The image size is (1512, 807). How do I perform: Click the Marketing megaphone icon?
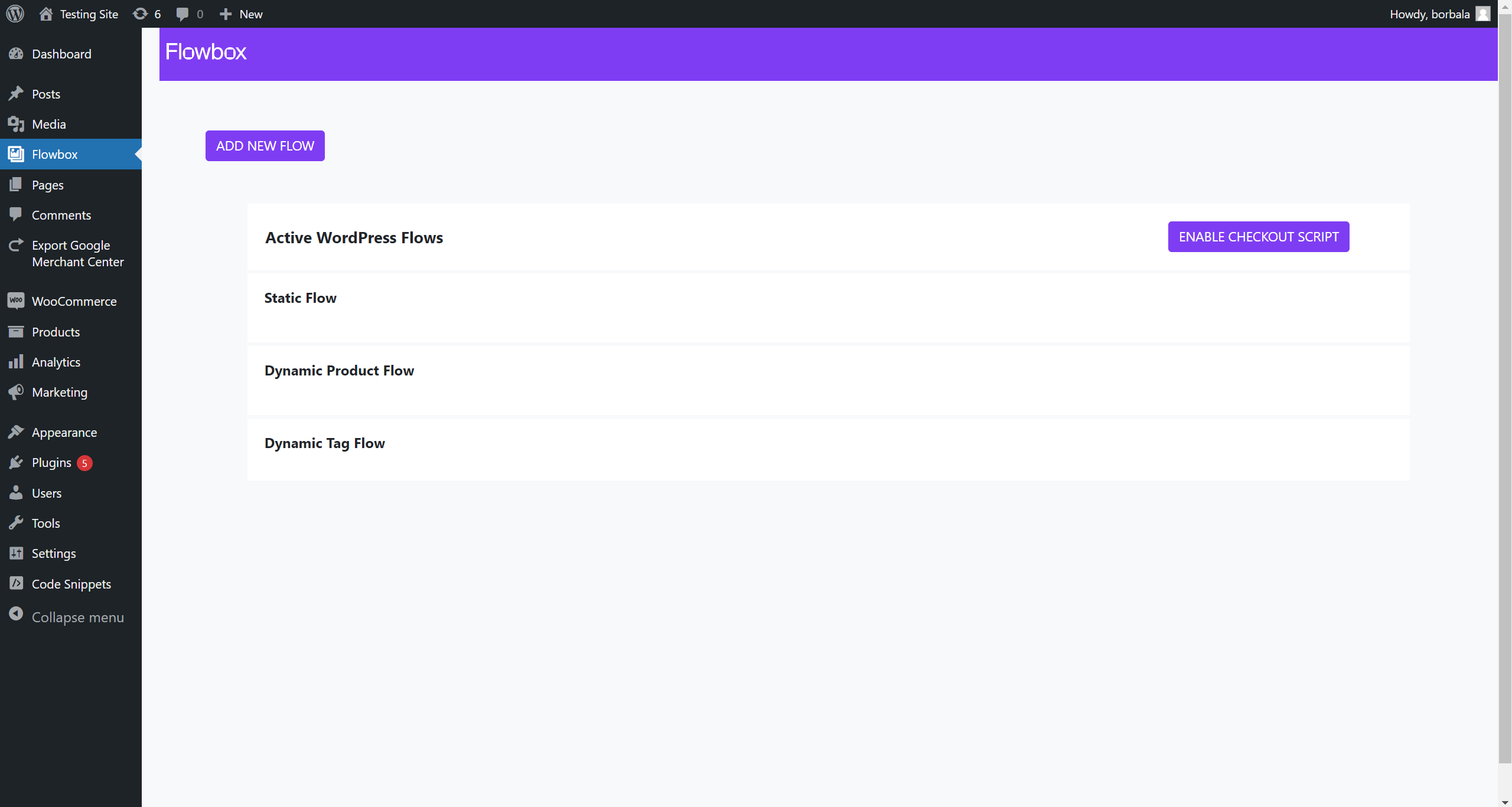tap(16, 392)
